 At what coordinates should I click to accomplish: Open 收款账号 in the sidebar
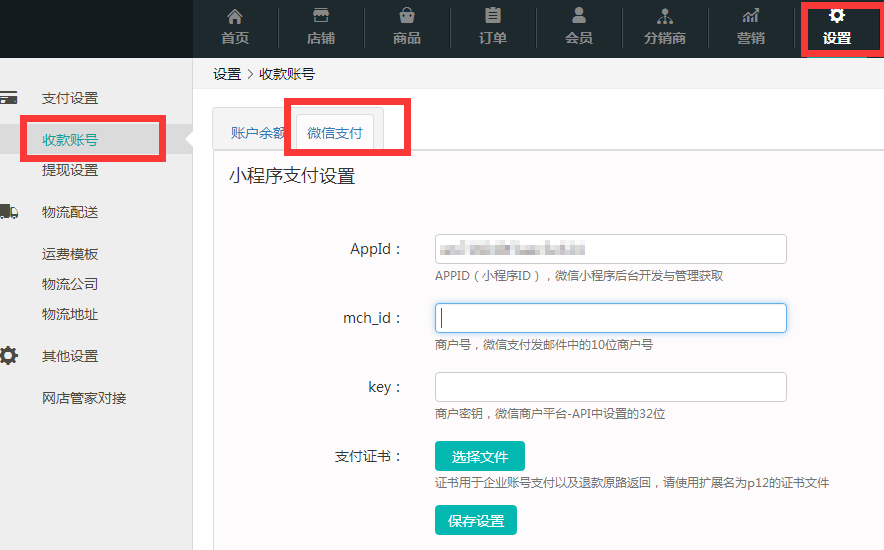(x=70, y=140)
